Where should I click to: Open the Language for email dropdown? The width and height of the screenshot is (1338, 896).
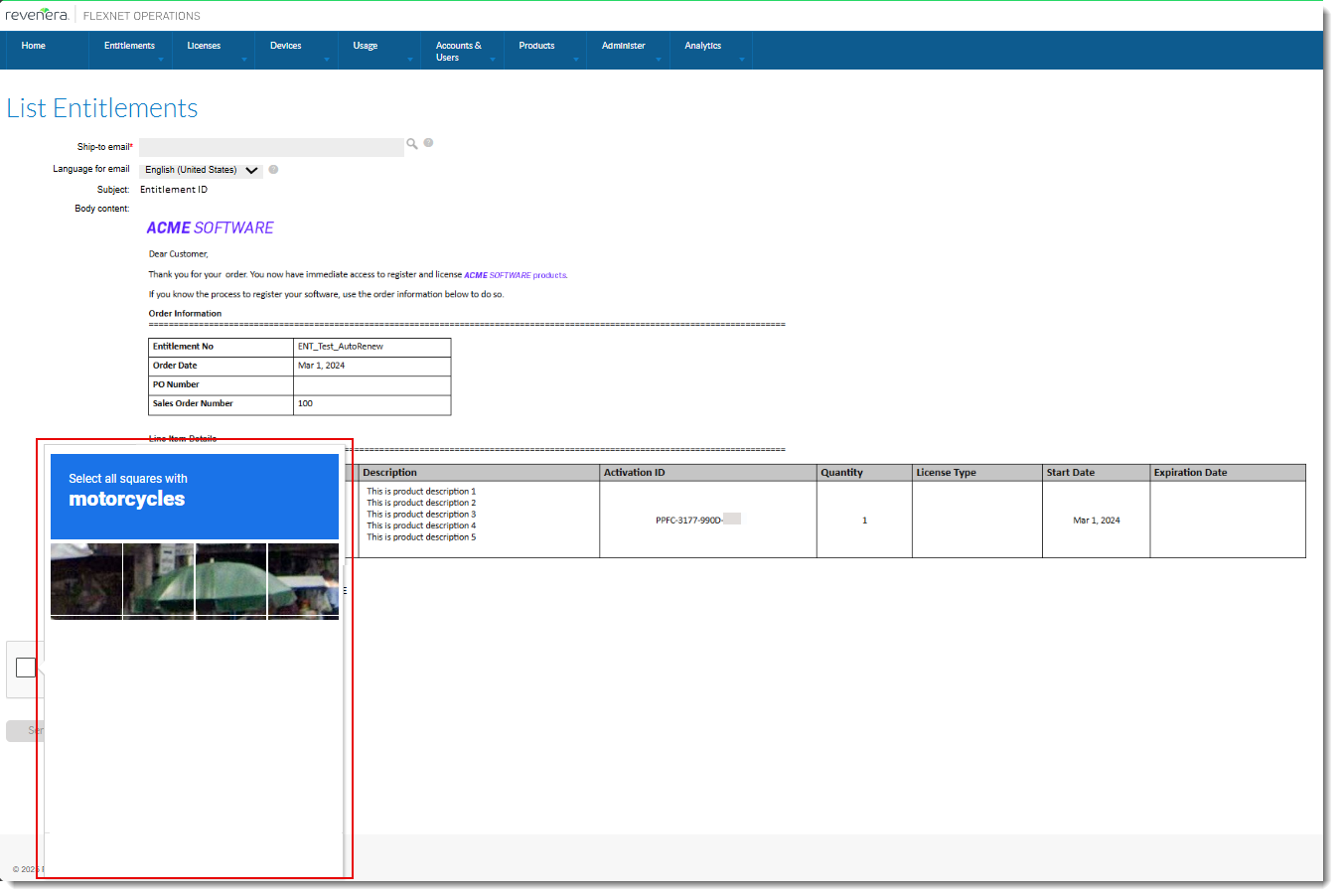click(x=202, y=170)
